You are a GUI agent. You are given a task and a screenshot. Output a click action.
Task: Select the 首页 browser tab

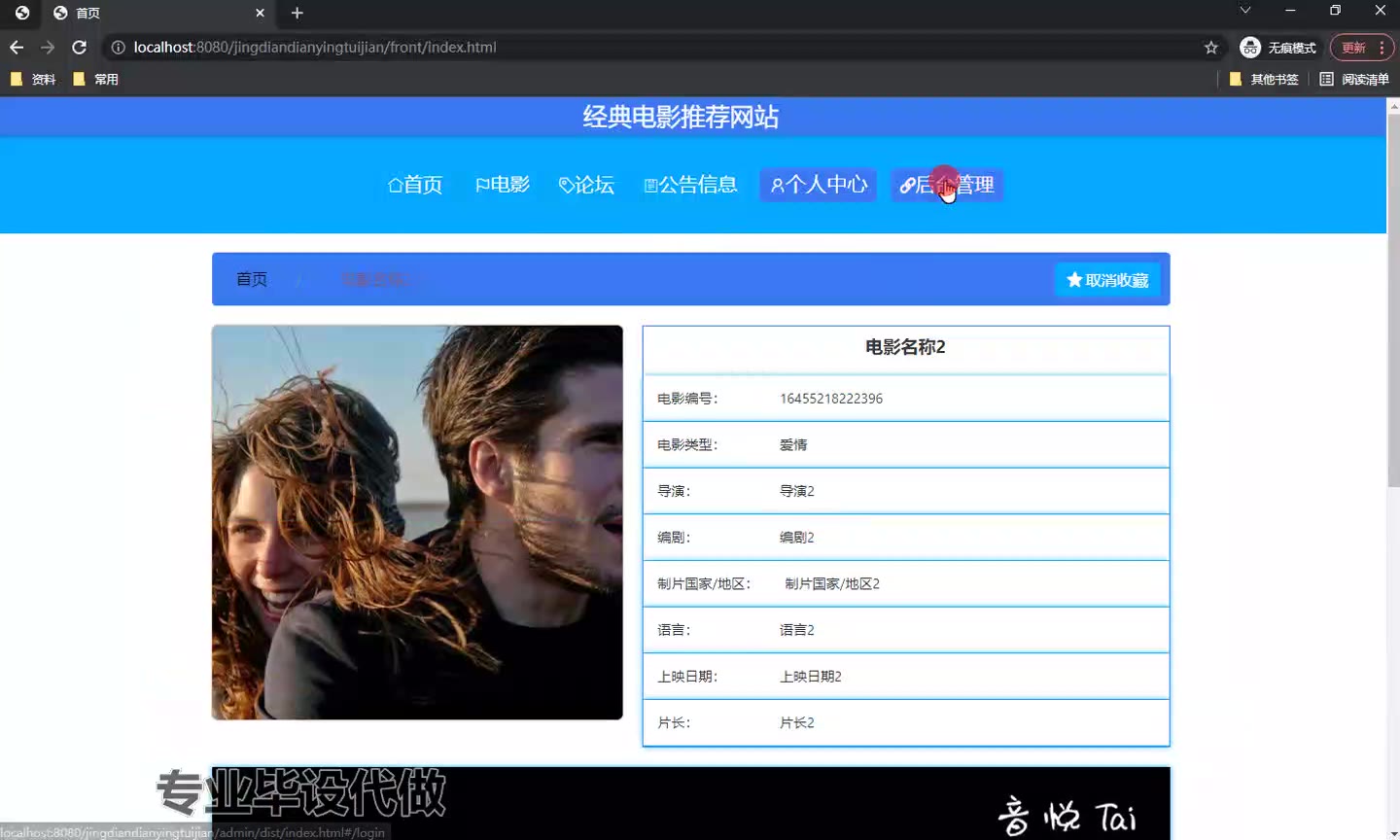click(x=159, y=13)
